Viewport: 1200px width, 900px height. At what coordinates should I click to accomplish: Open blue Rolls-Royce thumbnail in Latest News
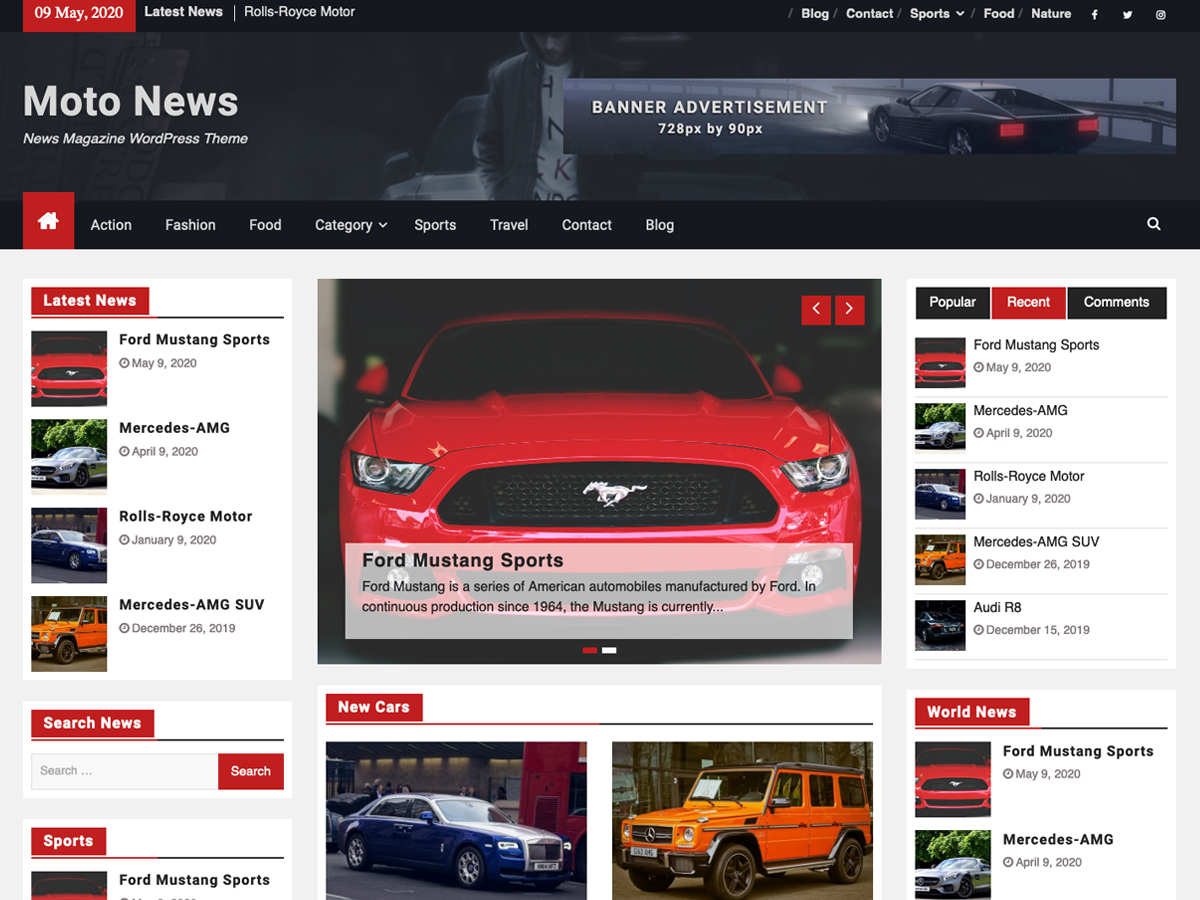pos(69,546)
